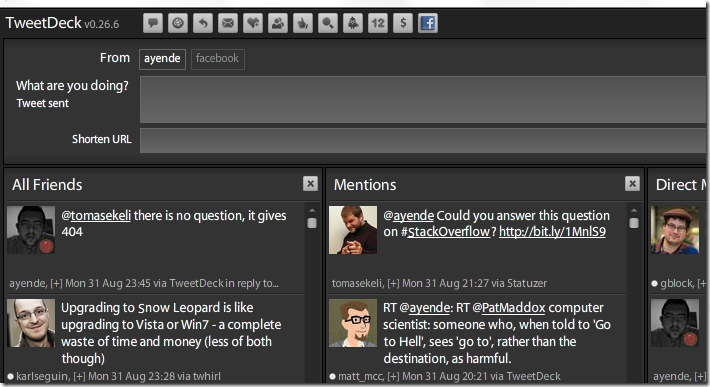Click the #StackOverflow hashtag link
Viewport: 710px width, 387px height.
pos(445,232)
